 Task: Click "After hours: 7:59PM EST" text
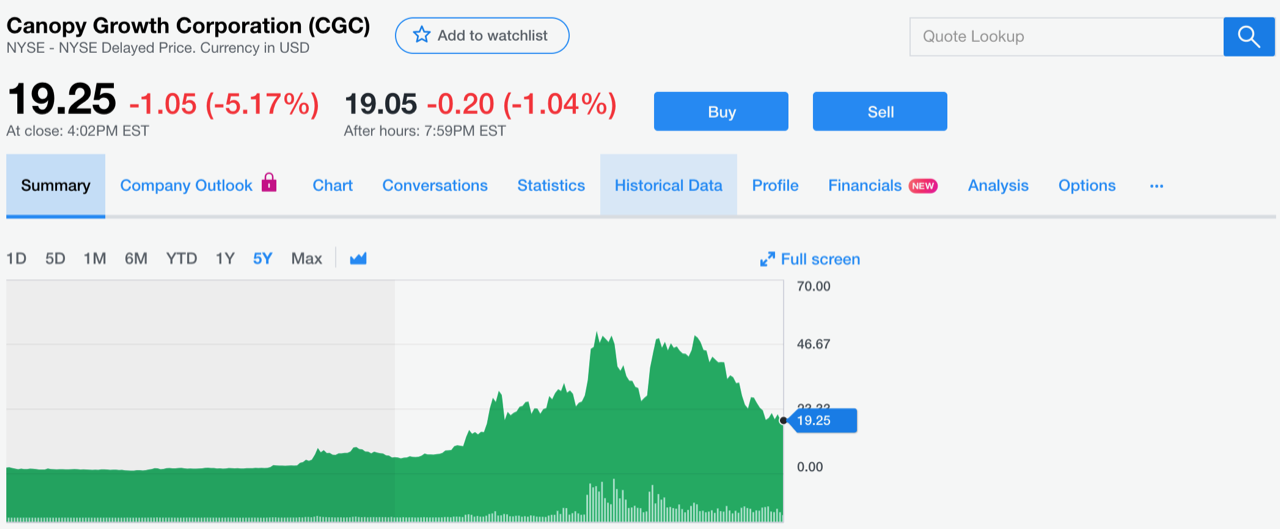(x=425, y=130)
